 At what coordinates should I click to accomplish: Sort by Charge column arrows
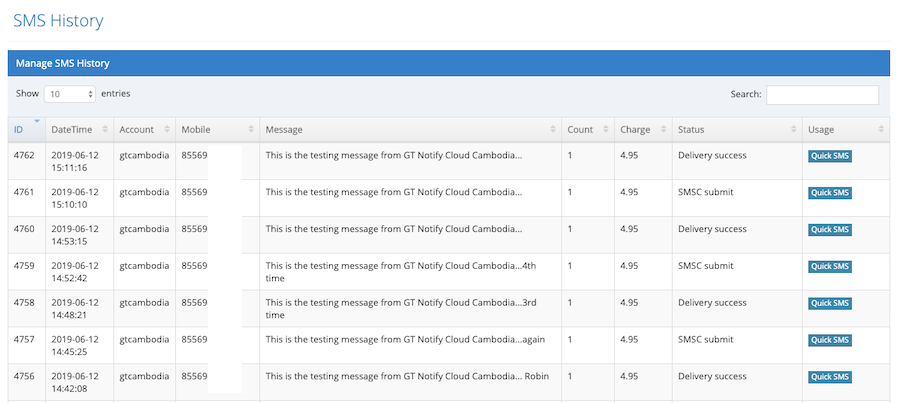[663, 130]
